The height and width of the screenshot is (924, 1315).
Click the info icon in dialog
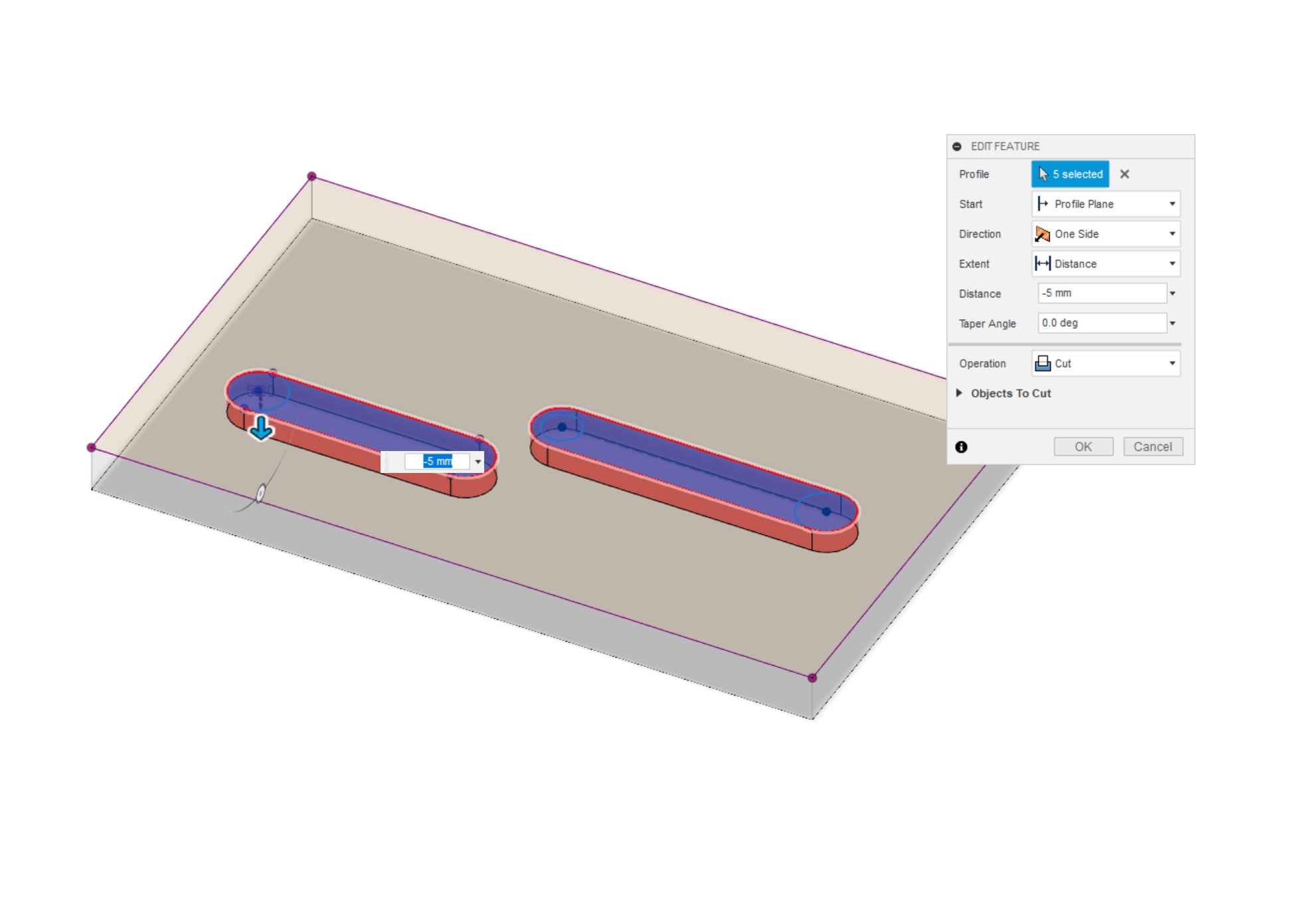coord(961,447)
